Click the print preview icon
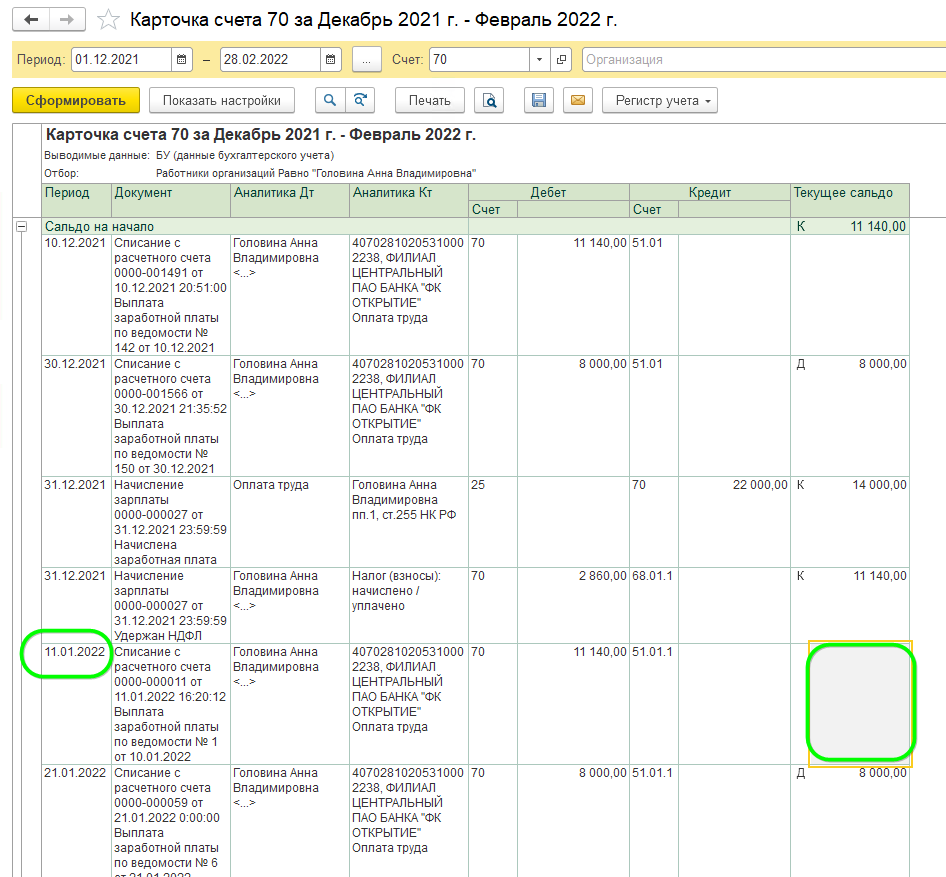Image resolution: width=946 pixels, height=877 pixels. click(489, 100)
